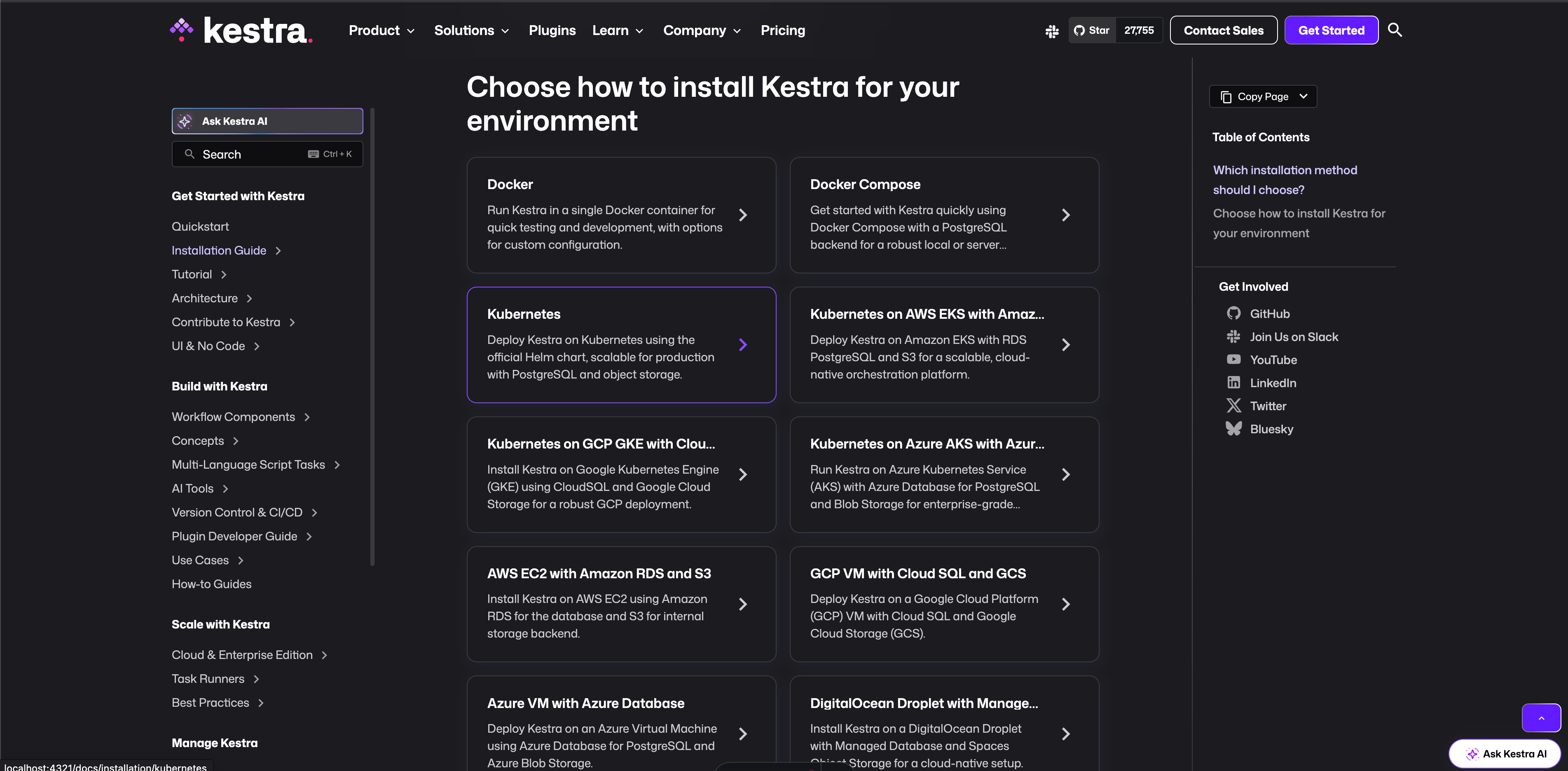1568x771 pixels.
Task: Open the Copy Page dropdown arrow
Action: [x=1303, y=96]
